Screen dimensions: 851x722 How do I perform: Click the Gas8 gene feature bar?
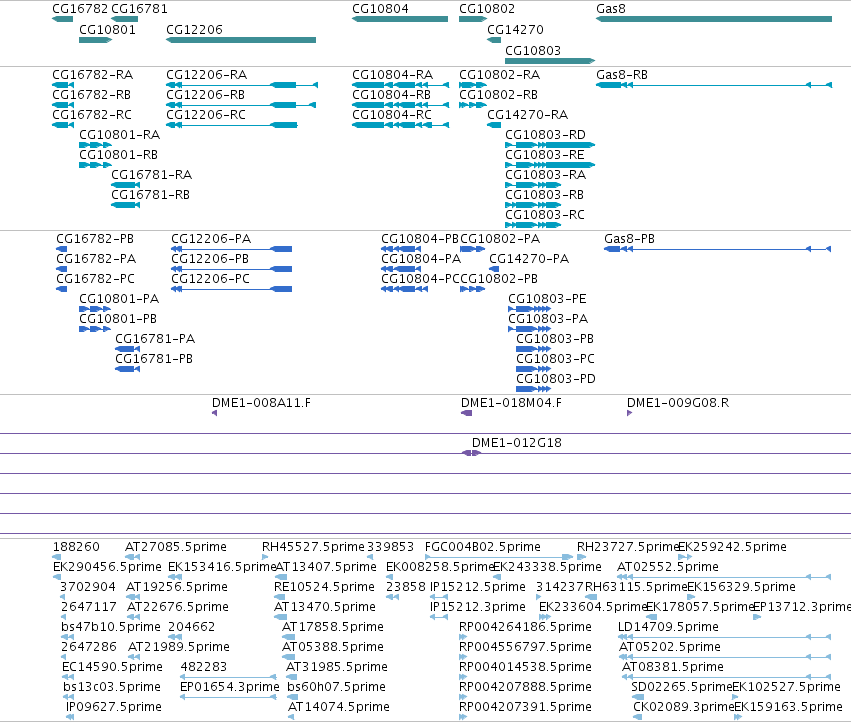(x=714, y=19)
